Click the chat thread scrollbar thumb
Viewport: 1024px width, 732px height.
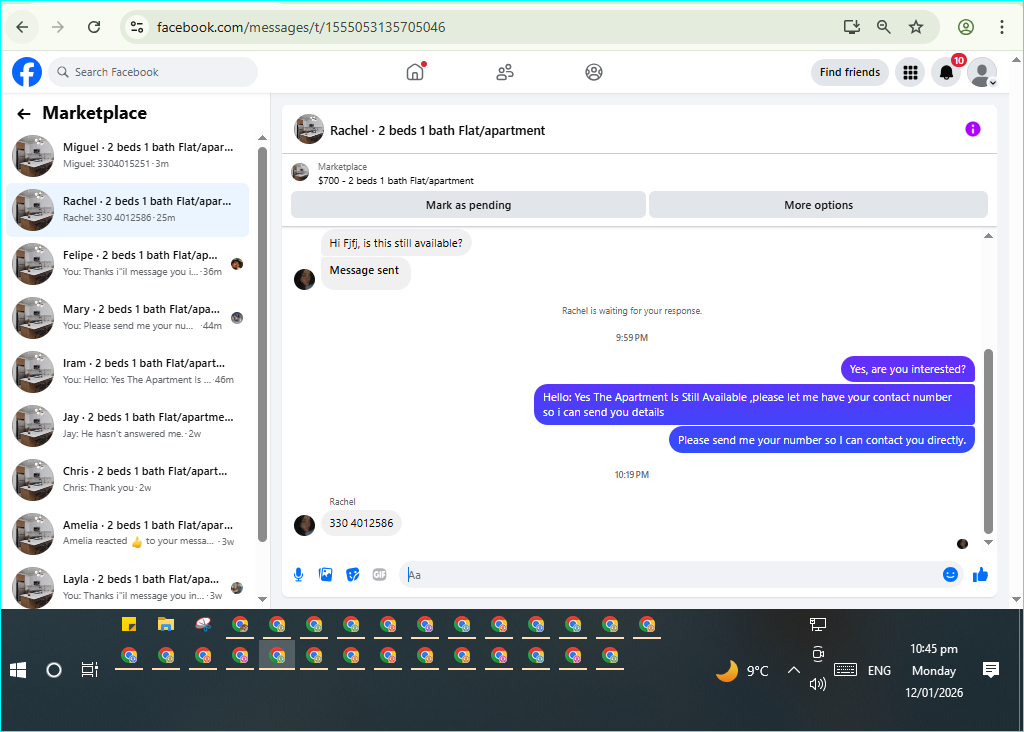click(x=988, y=441)
